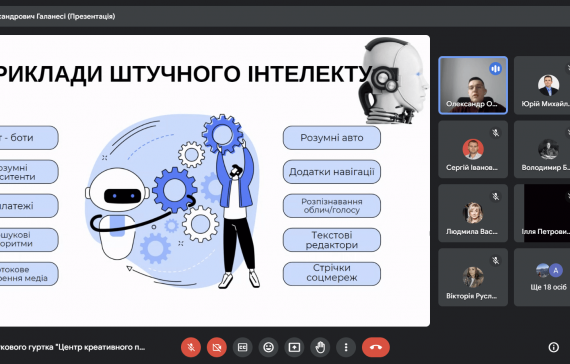Show the 'Ще 18 осіб' participants tile

(x=542, y=277)
